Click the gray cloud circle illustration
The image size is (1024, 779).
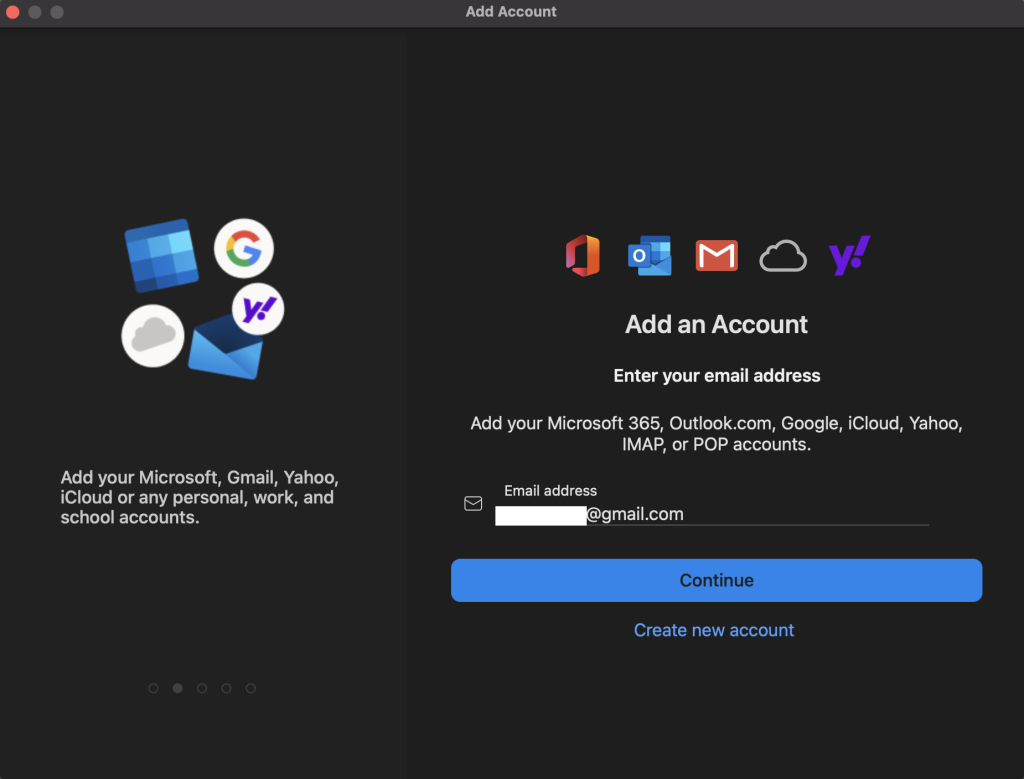coord(153,336)
